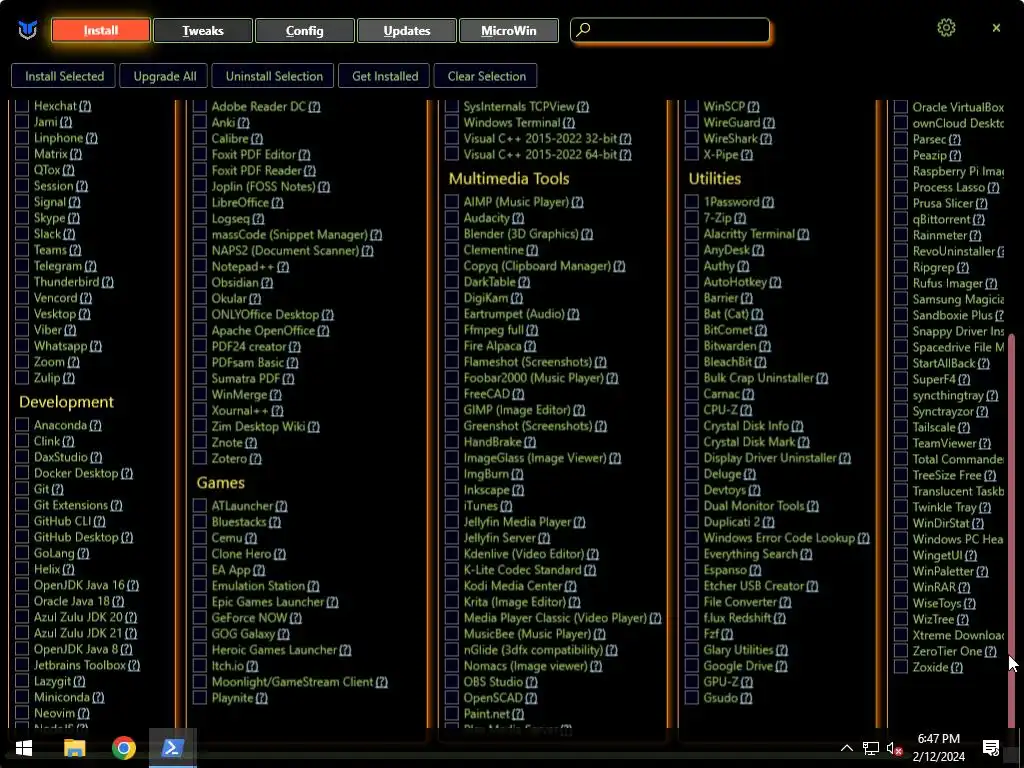Switch to the Install tab
The height and width of the screenshot is (768, 1024).
(101, 31)
